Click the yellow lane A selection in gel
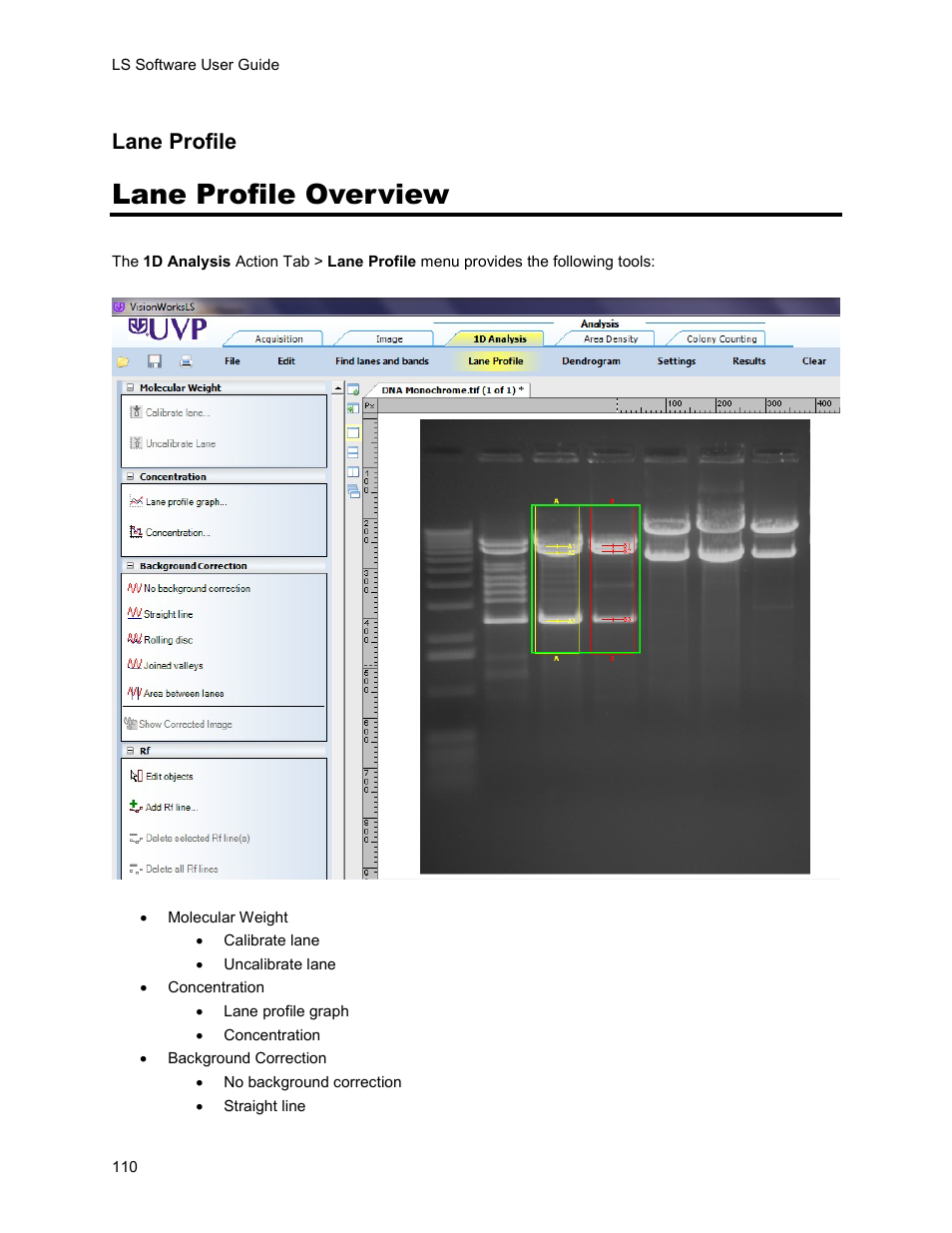952x1233 pixels. [x=557, y=579]
